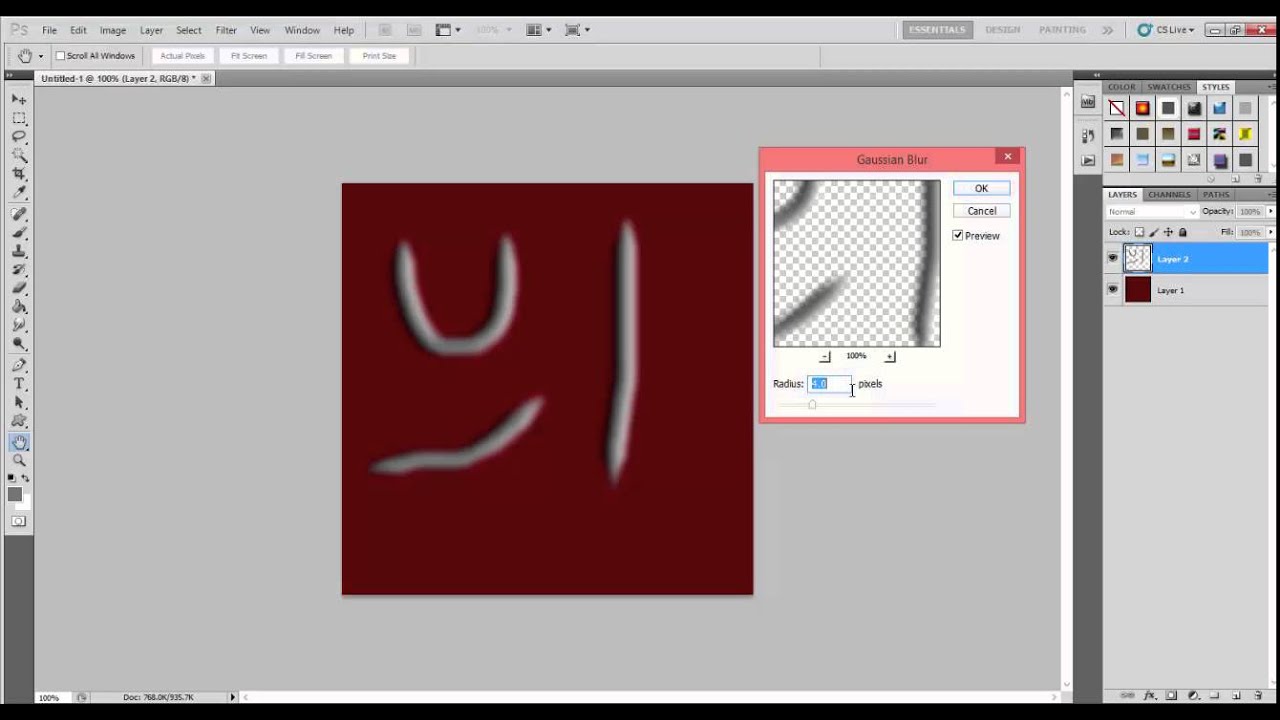Click the Add layer style fx icon

1149,695
